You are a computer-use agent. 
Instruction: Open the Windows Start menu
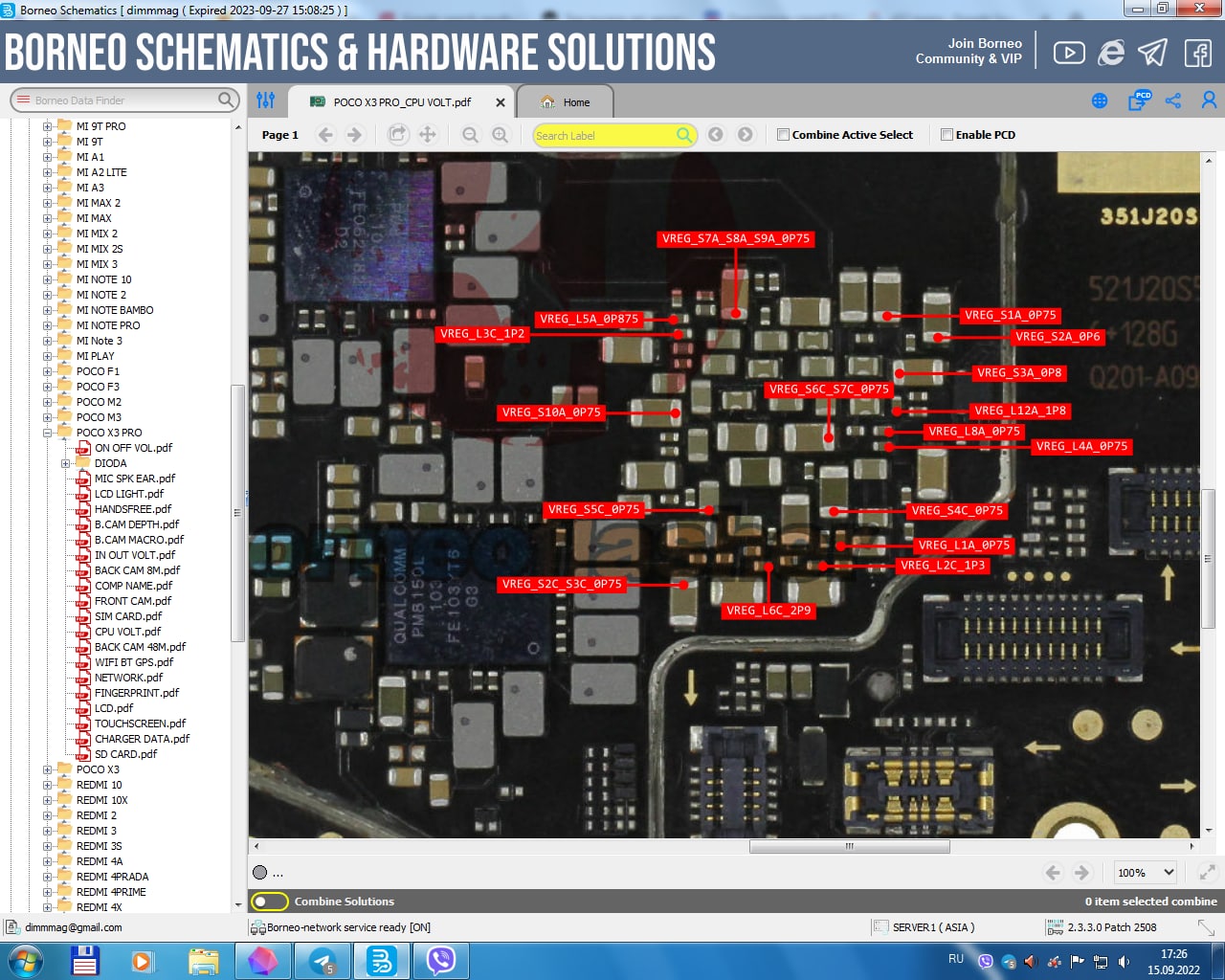[26, 961]
